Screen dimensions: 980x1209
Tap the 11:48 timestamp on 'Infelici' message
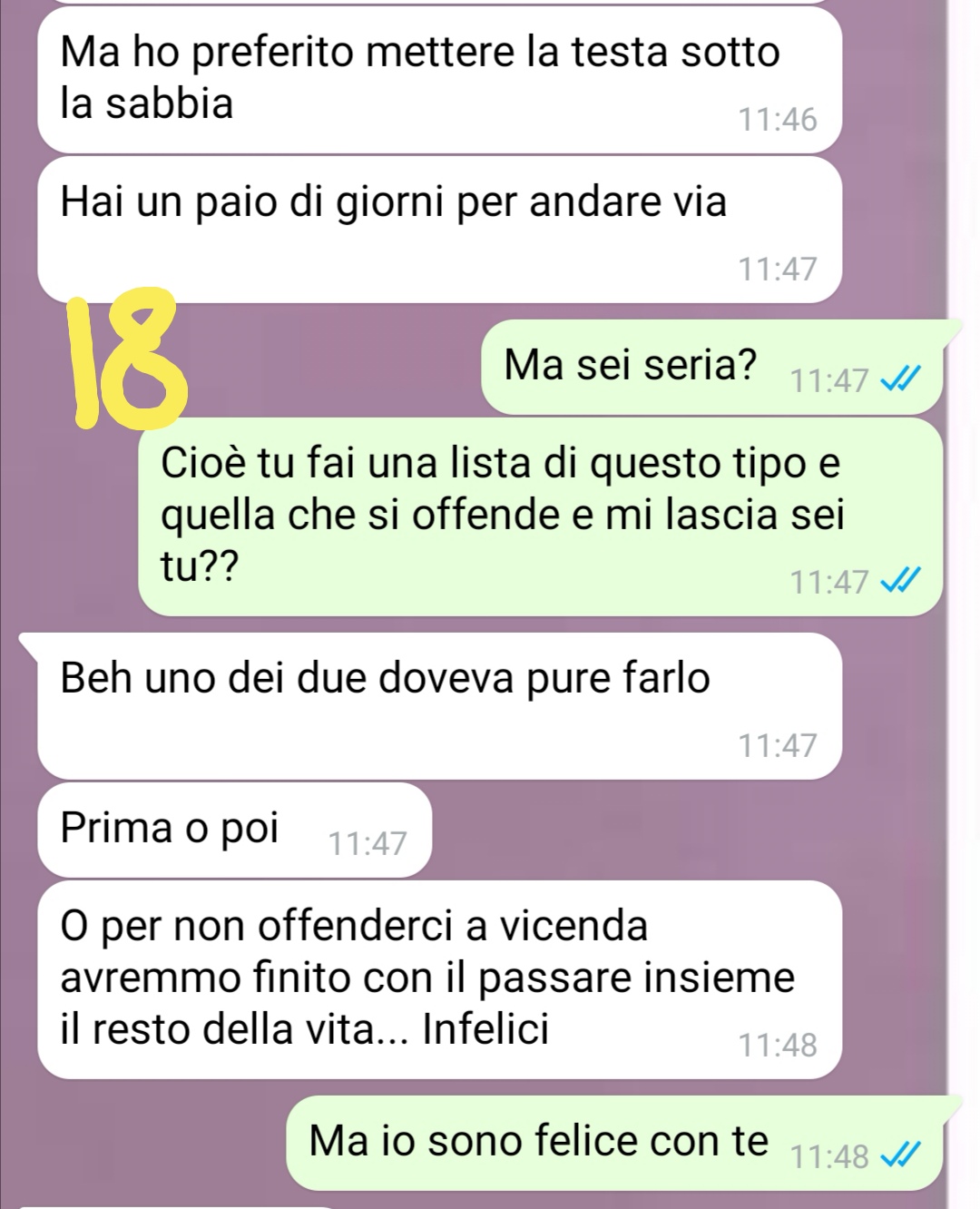[x=778, y=1046]
